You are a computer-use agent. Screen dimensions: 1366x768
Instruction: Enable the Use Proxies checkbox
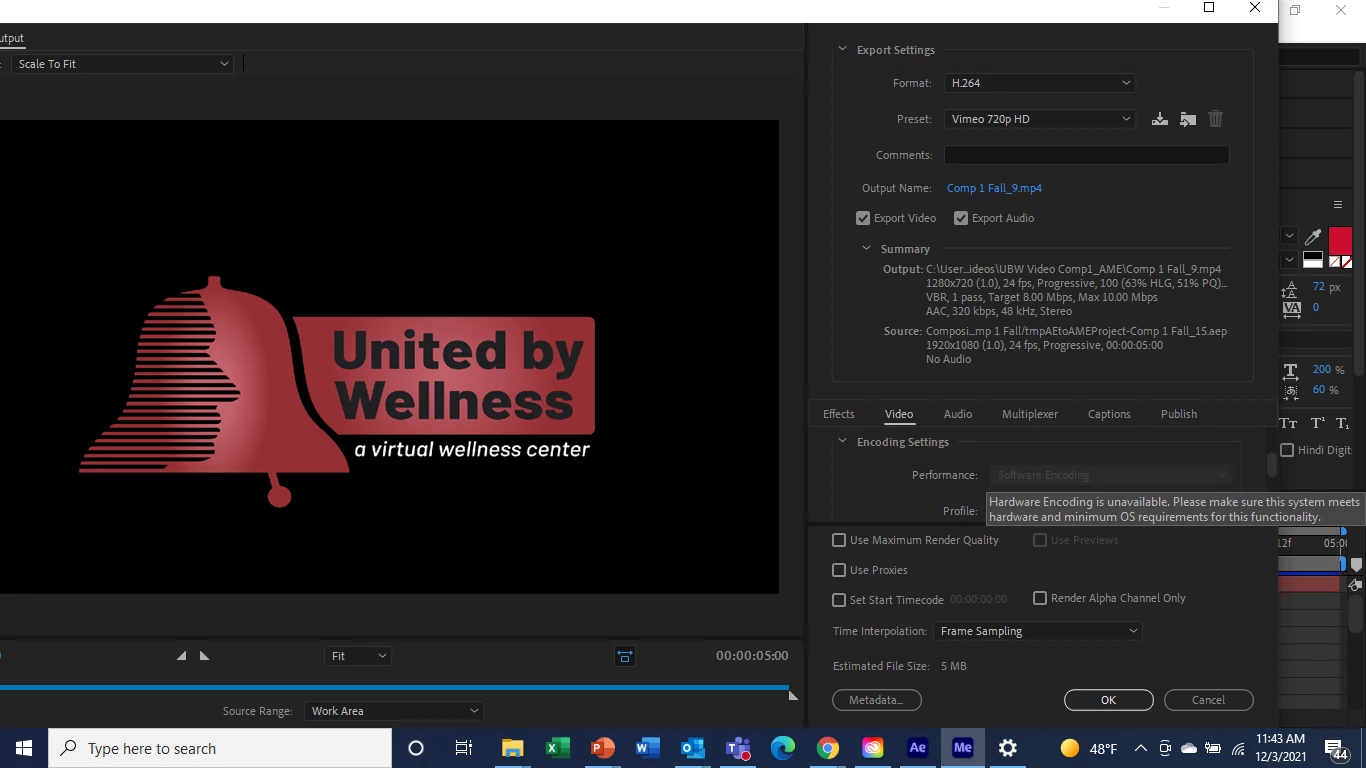pyautogui.click(x=839, y=570)
